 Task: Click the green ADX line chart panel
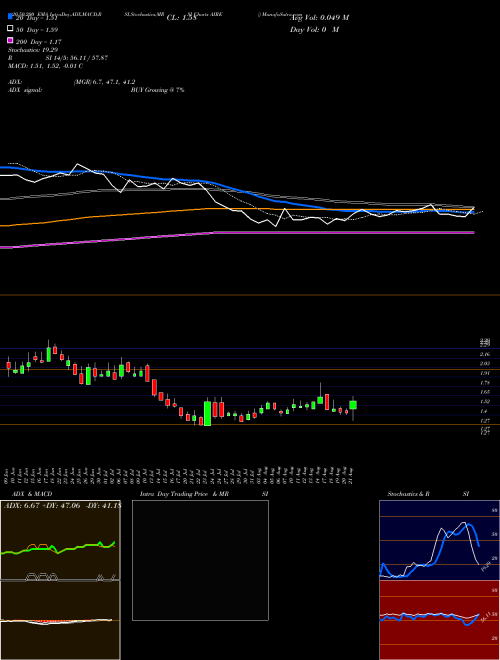[60, 540]
